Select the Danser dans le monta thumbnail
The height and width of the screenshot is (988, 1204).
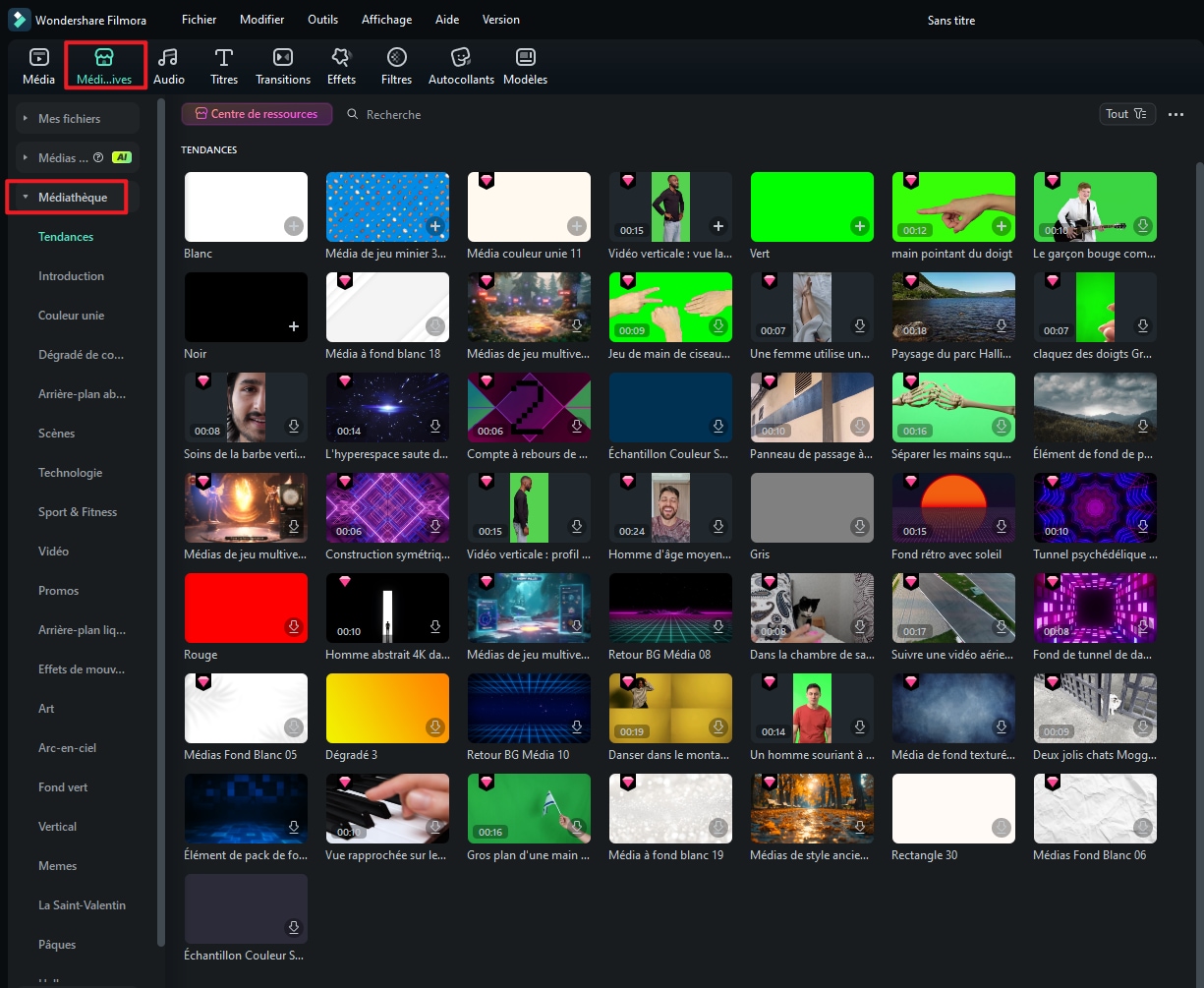670,708
